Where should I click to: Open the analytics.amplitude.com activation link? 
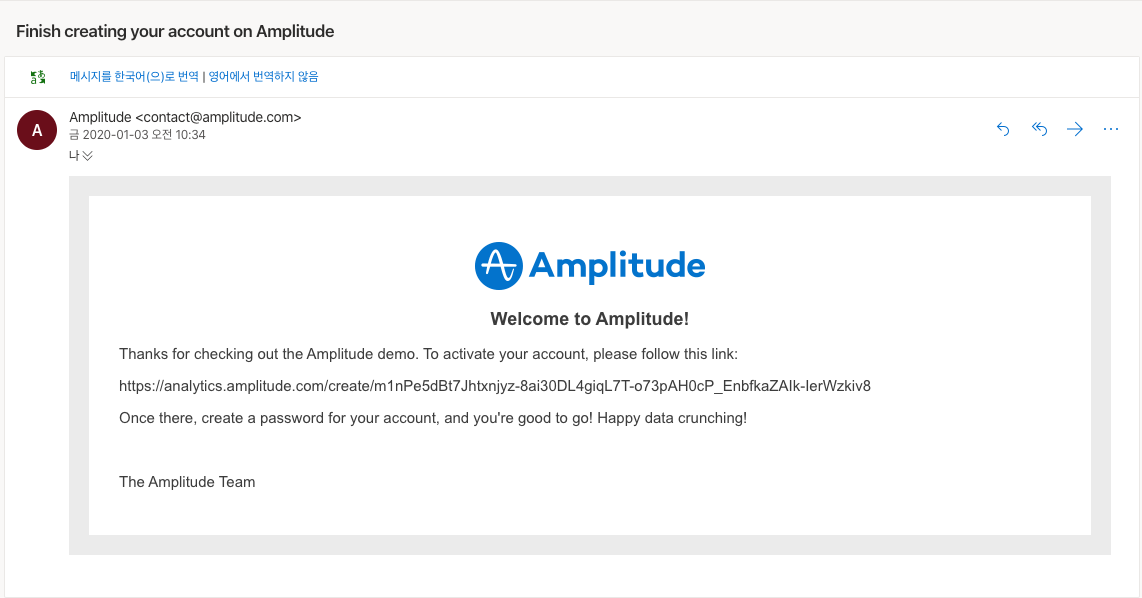(495, 386)
